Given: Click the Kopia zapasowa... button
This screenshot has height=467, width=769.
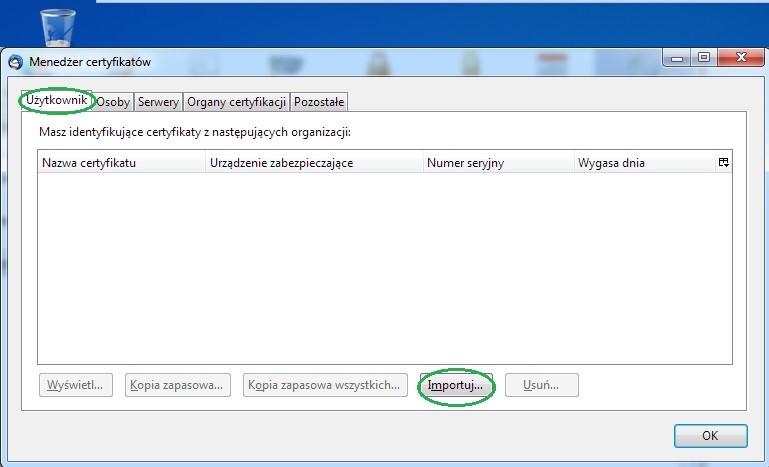Looking at the screenshot, I should [x=179, y=385].
